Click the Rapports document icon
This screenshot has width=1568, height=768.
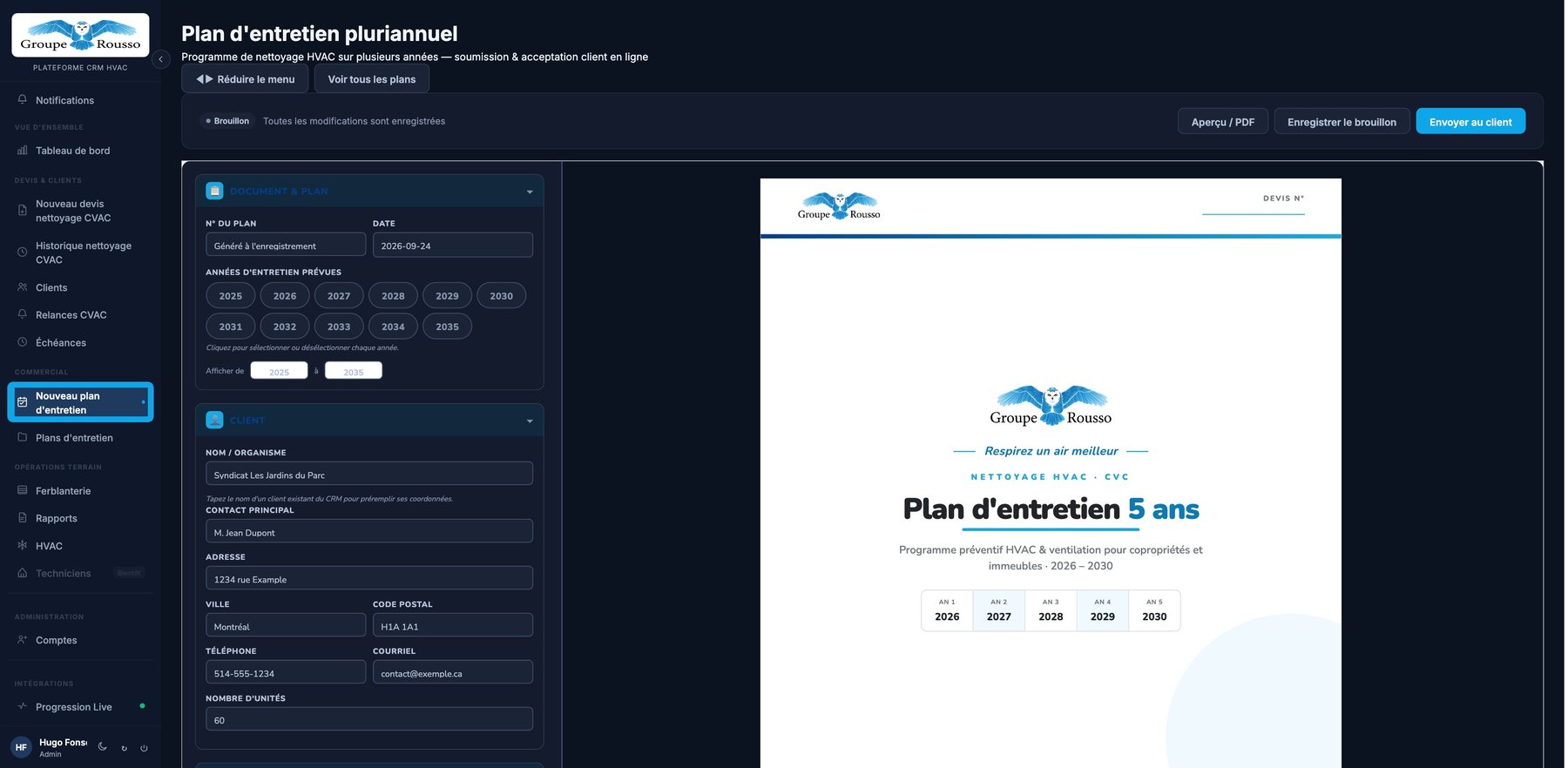(x=23, y=518)
